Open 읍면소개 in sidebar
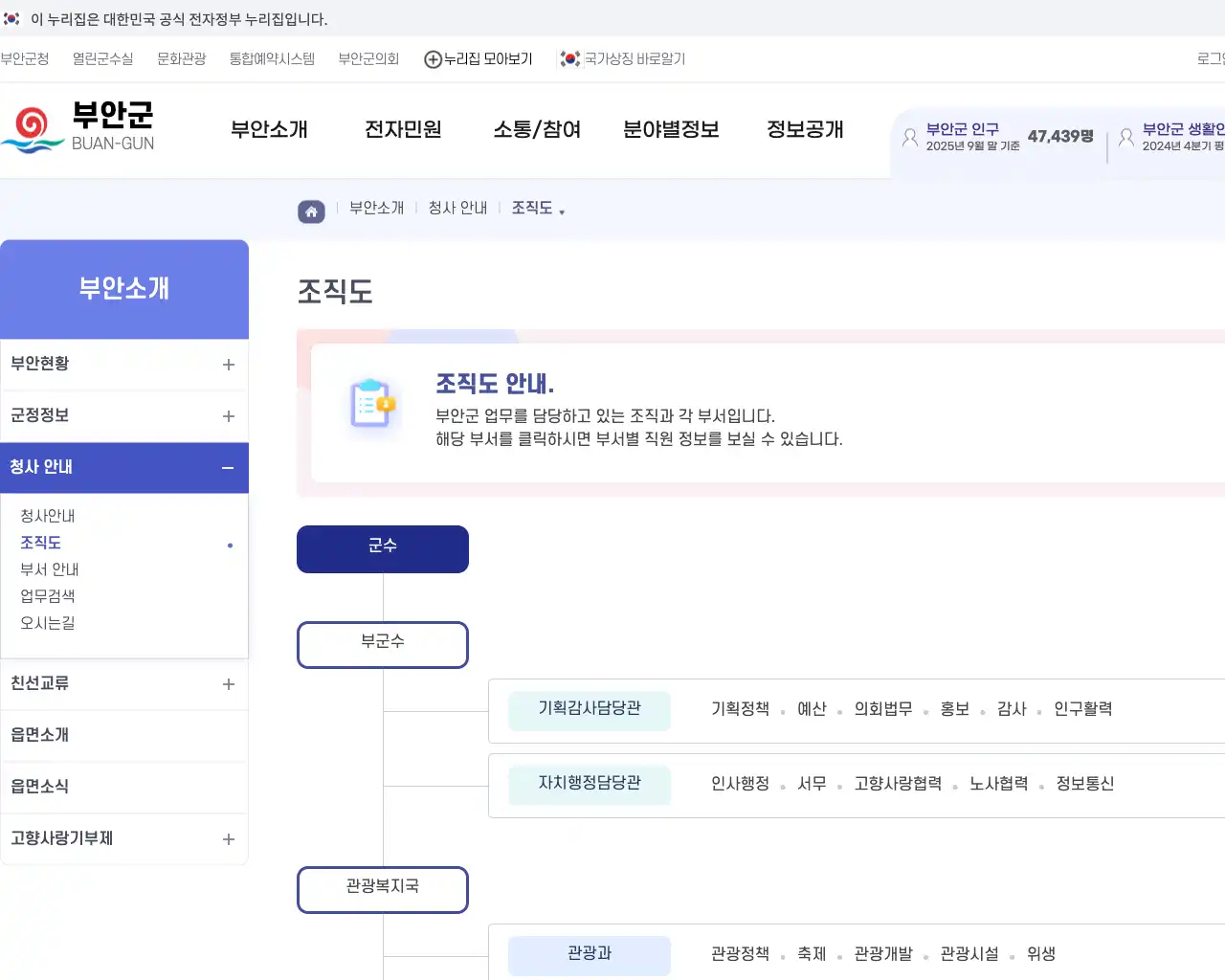Image resolution: width=1225 pixels, height=980 pixels. (124, 736)
